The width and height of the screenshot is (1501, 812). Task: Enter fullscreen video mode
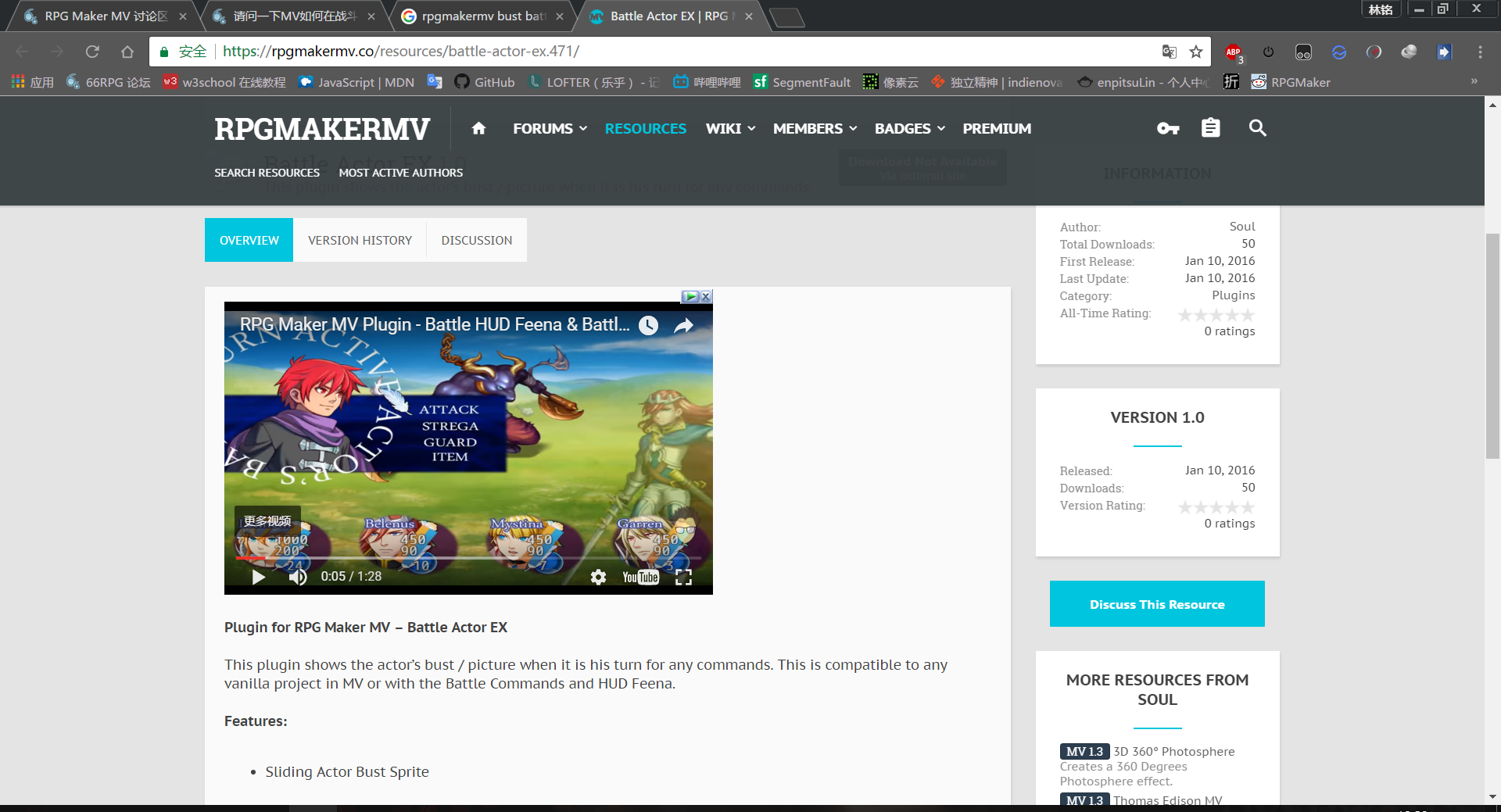pos(683,577)
